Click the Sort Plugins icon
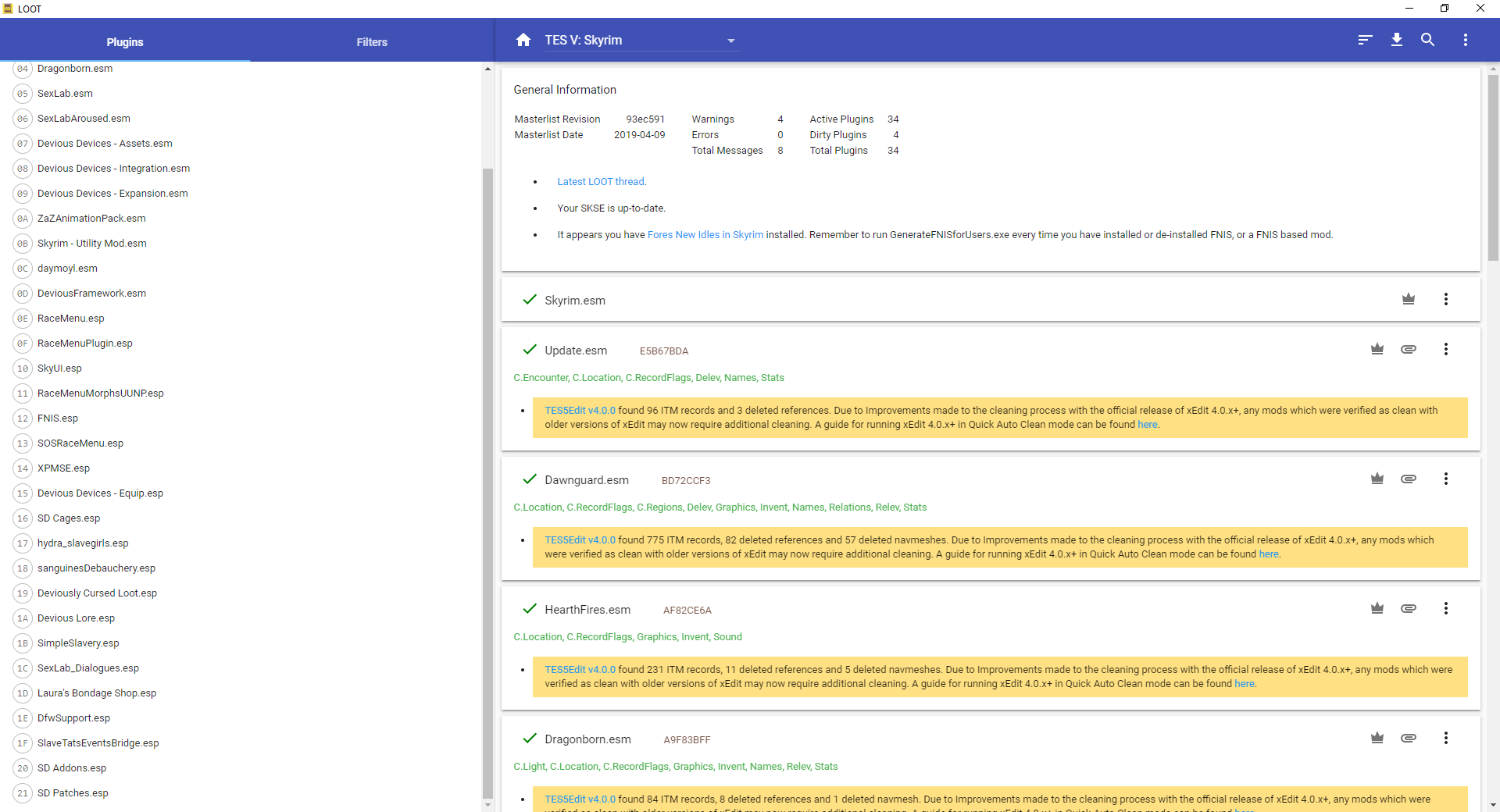Screen dimensions: 1500x812 point(1365,40)
